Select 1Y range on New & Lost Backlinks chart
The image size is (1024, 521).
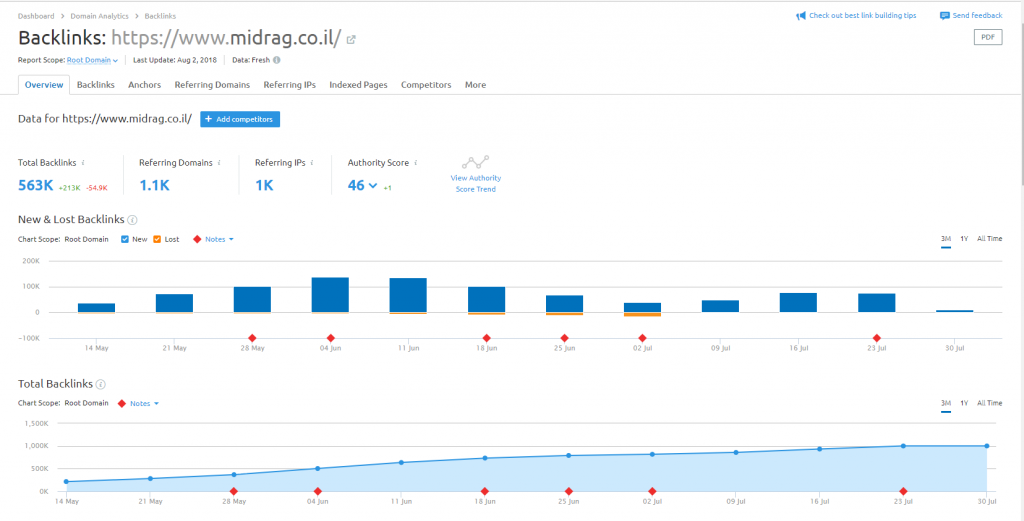[x=964, y=239]
